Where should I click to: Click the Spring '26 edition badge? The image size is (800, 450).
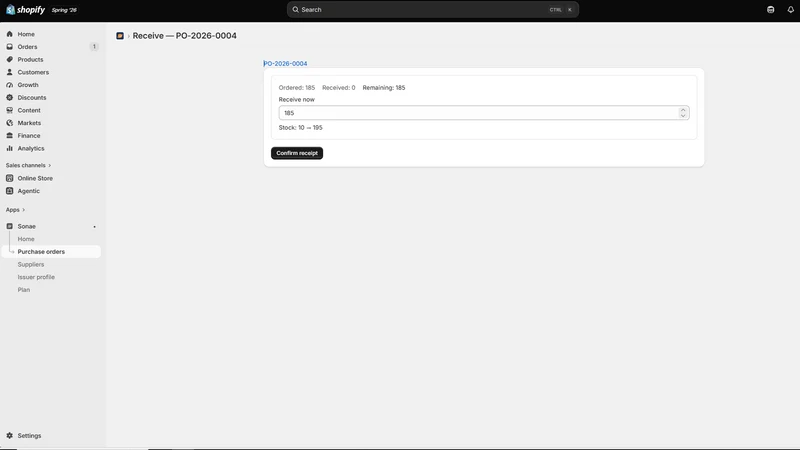(x=64, y=10)
